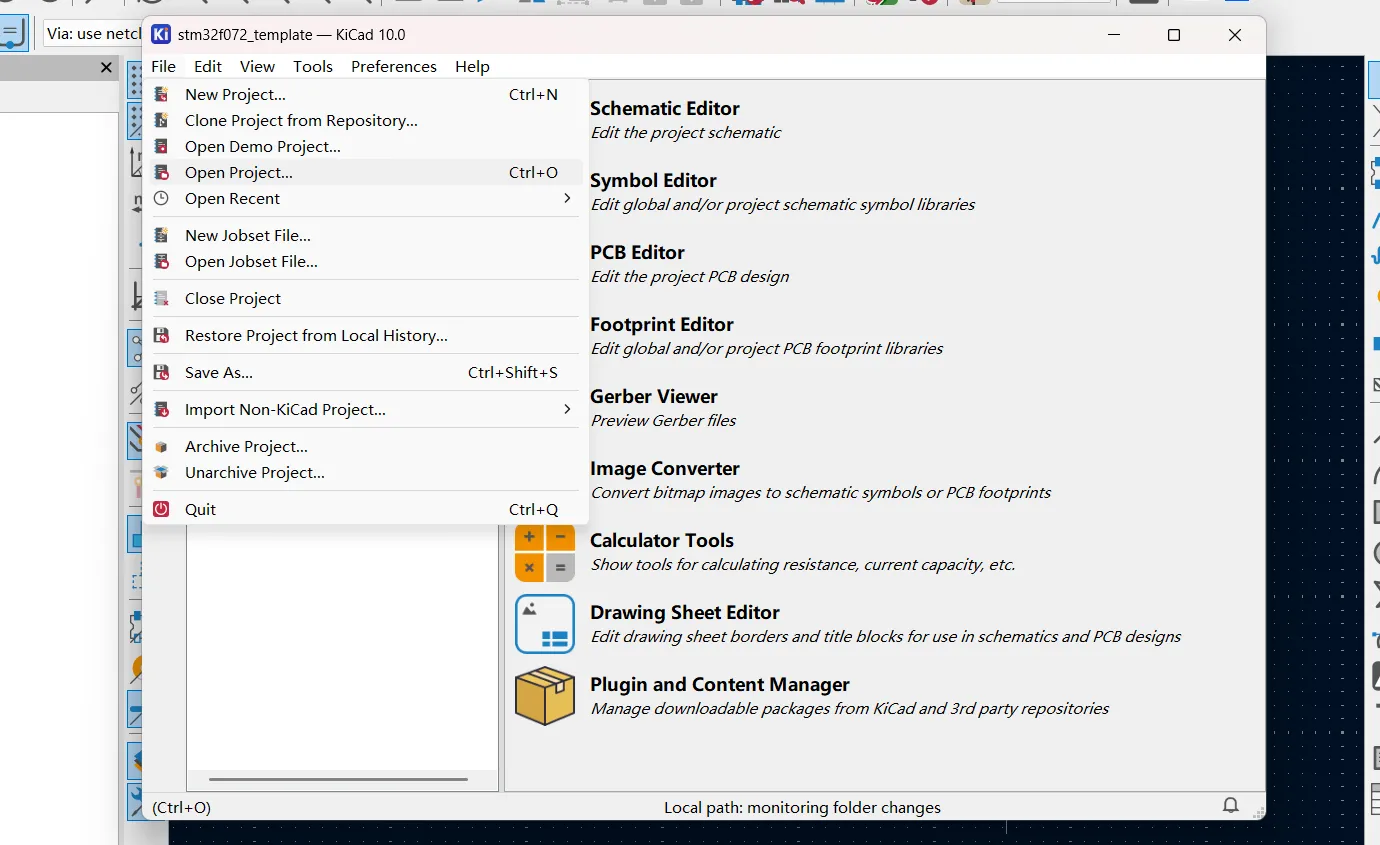Click the project files panel horizontal scrollbar
The width and height of the screenshot is (1380, 845).
[338, 779]
